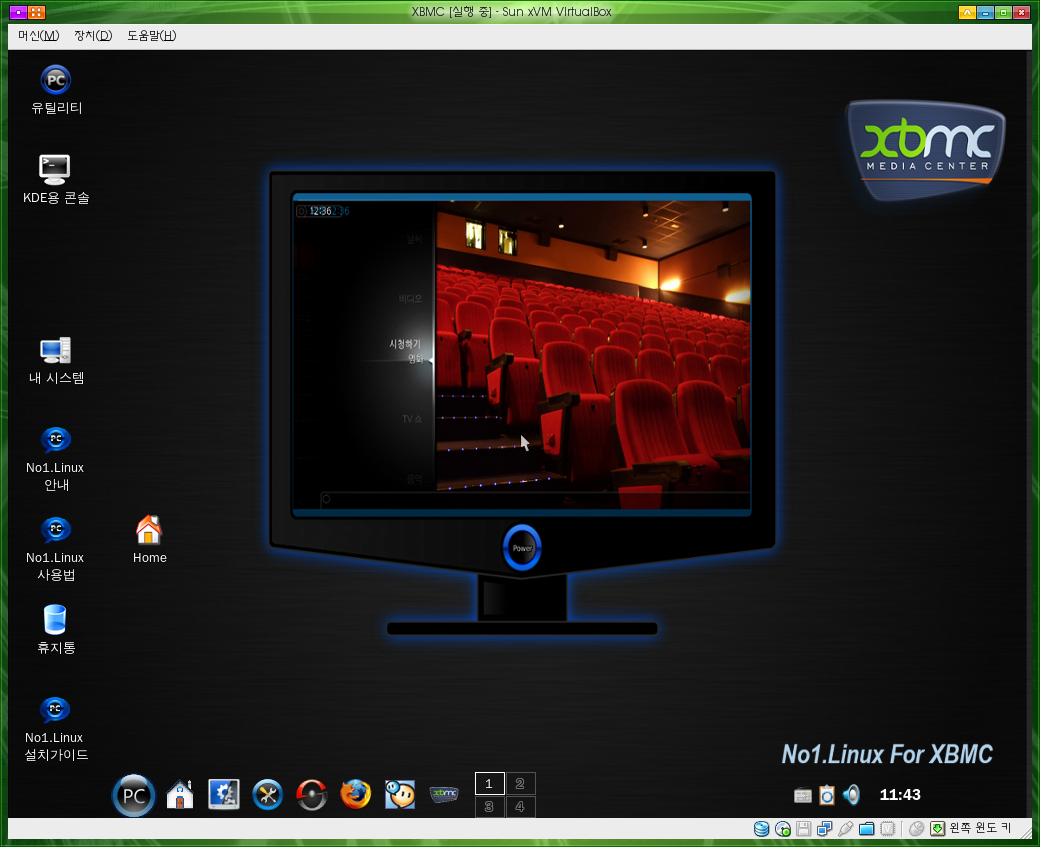Switch to virtual desktop 4
This screenshot has height=847, width=1040.
521,807
